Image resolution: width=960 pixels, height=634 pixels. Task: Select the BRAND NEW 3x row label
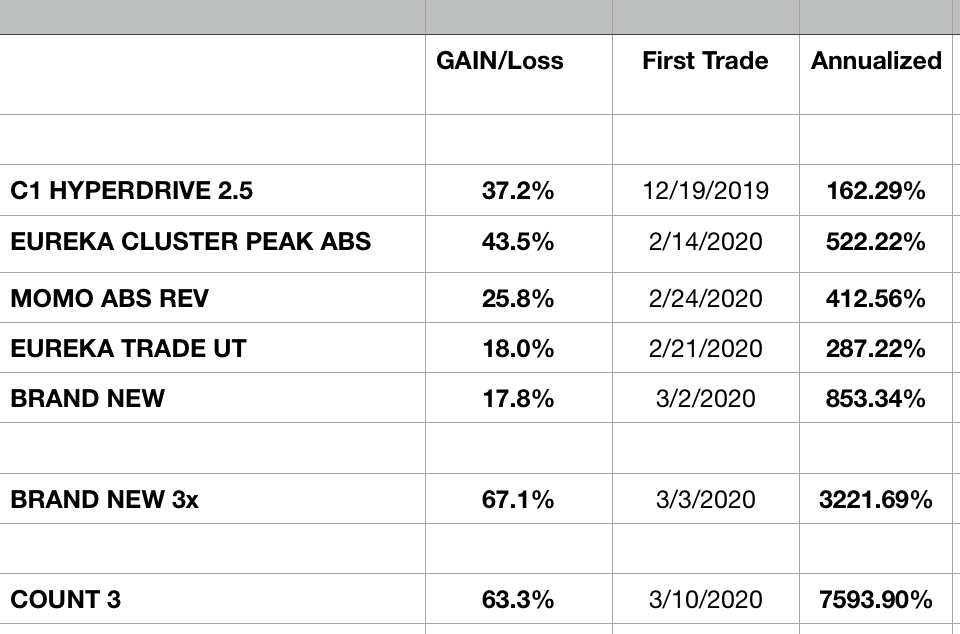click(x=104, y=499)
